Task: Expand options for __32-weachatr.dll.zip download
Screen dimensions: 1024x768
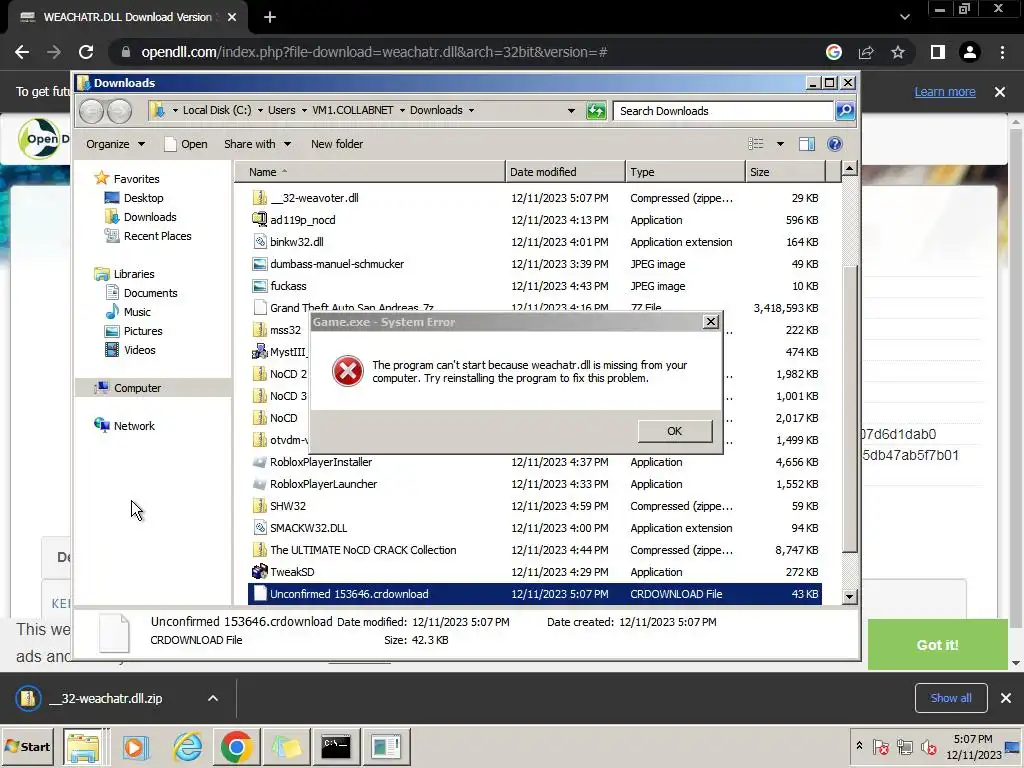Action: click(213, 698)
